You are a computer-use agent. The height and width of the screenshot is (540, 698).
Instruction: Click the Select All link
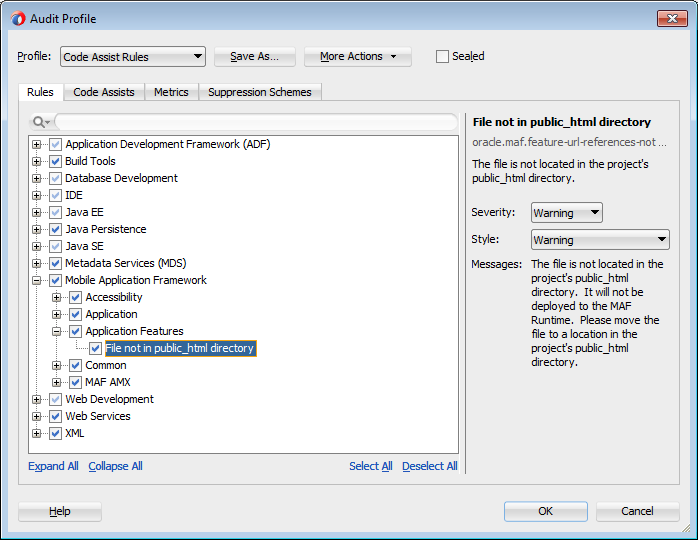(371, 466)
